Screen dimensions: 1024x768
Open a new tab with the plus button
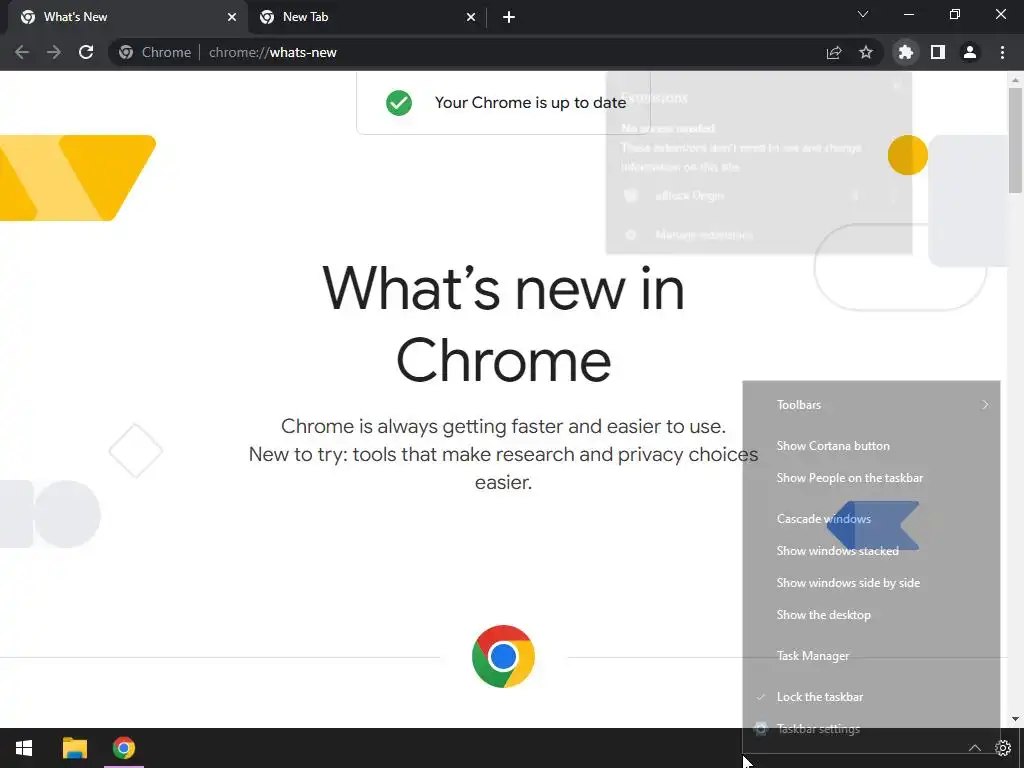click(509, 17)
